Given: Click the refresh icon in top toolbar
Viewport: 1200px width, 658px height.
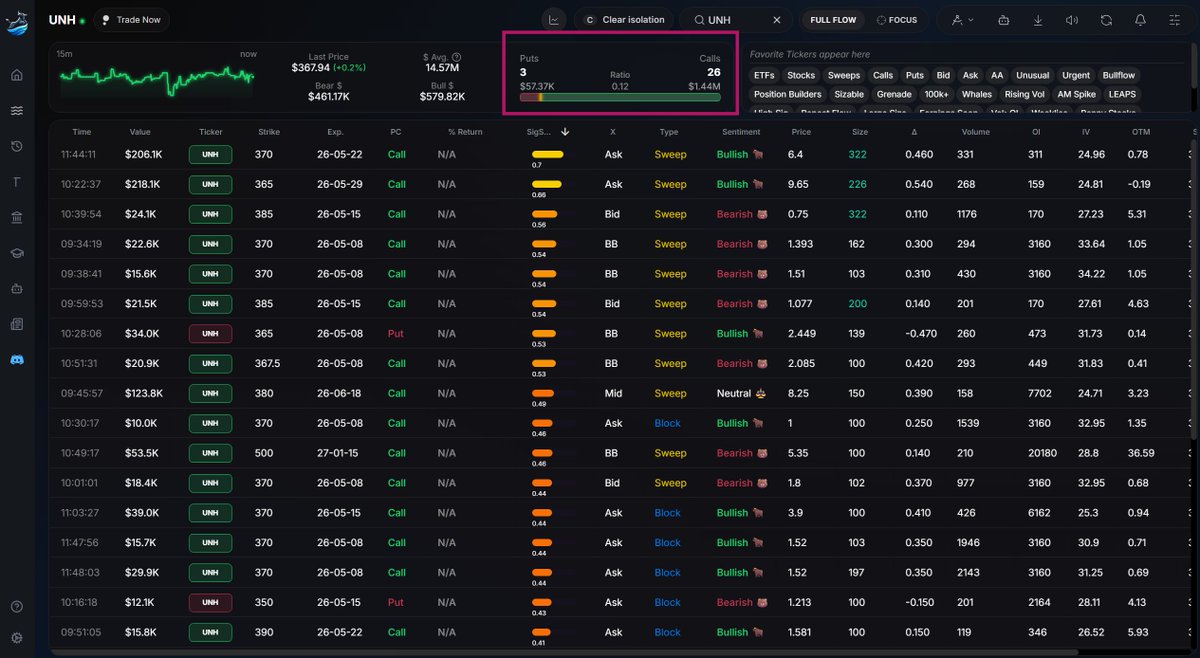Looking at the screenshot, I should pos(1106,20).
